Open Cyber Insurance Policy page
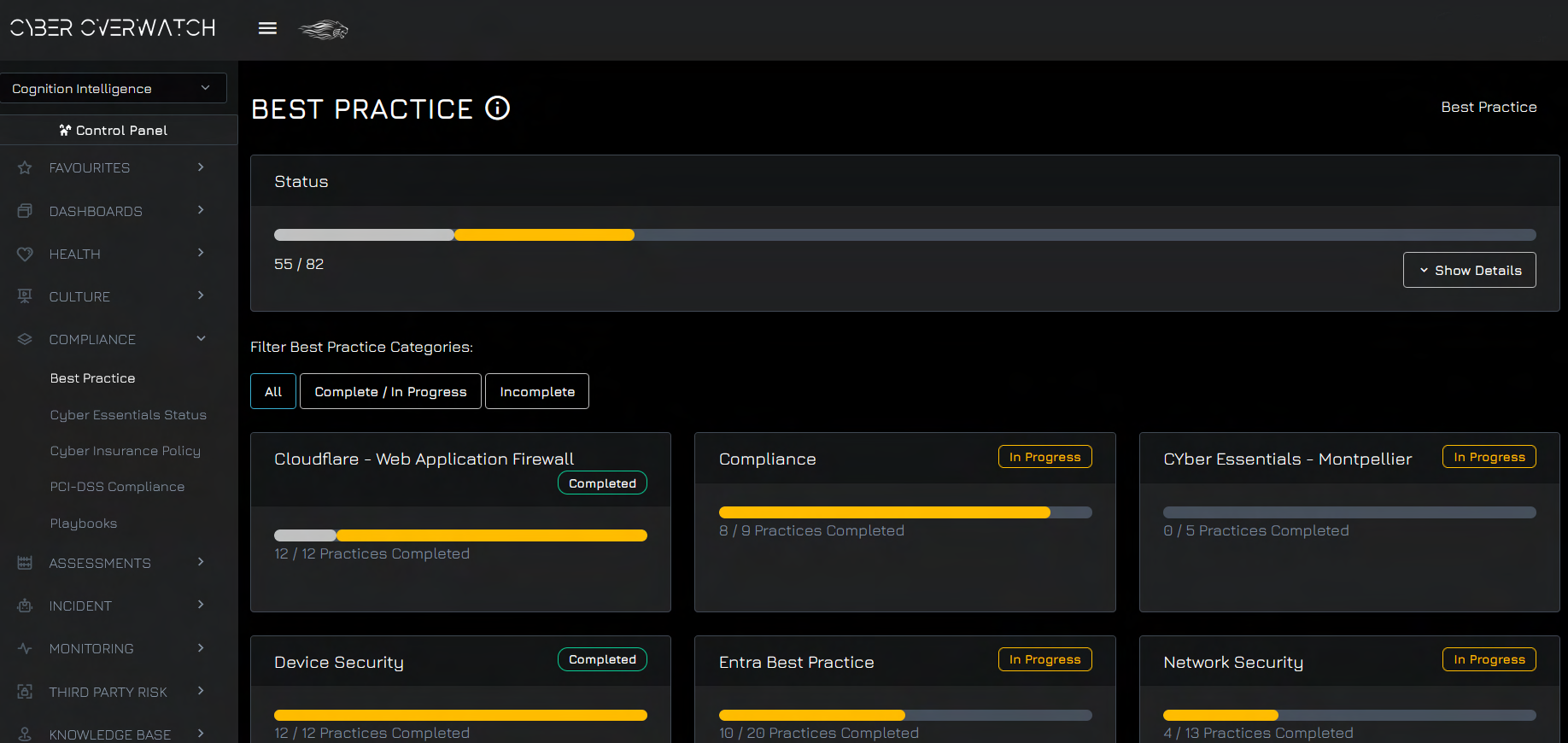 point(125,451)
